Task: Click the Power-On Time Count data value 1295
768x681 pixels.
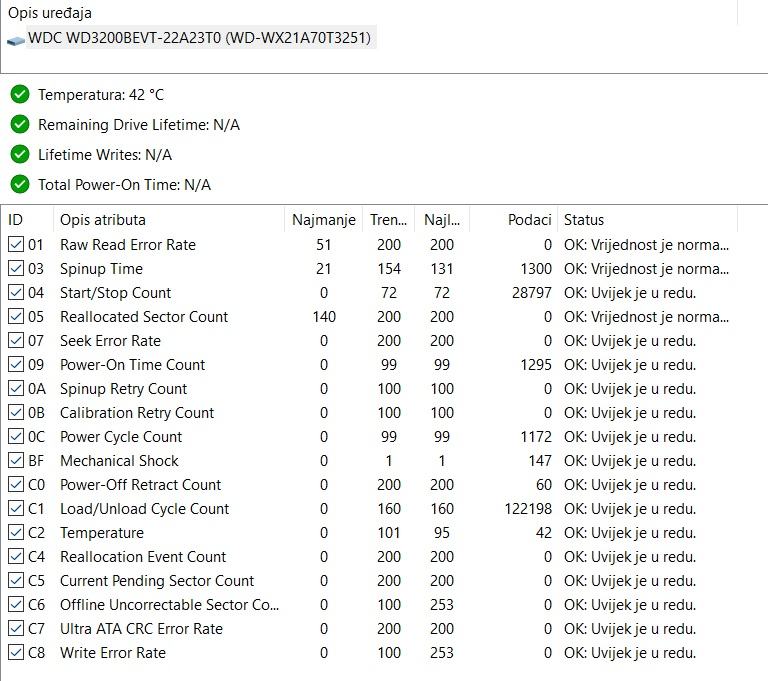Action: [x=536, y=365]
